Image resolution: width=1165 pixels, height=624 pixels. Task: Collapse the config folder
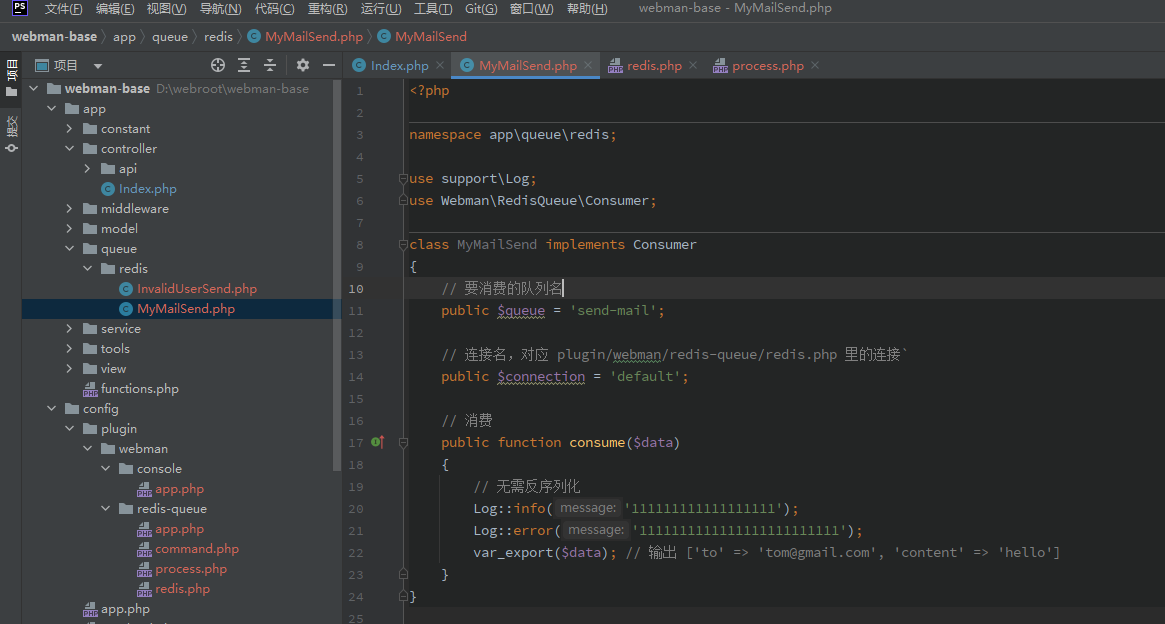(x=51, y=409)
